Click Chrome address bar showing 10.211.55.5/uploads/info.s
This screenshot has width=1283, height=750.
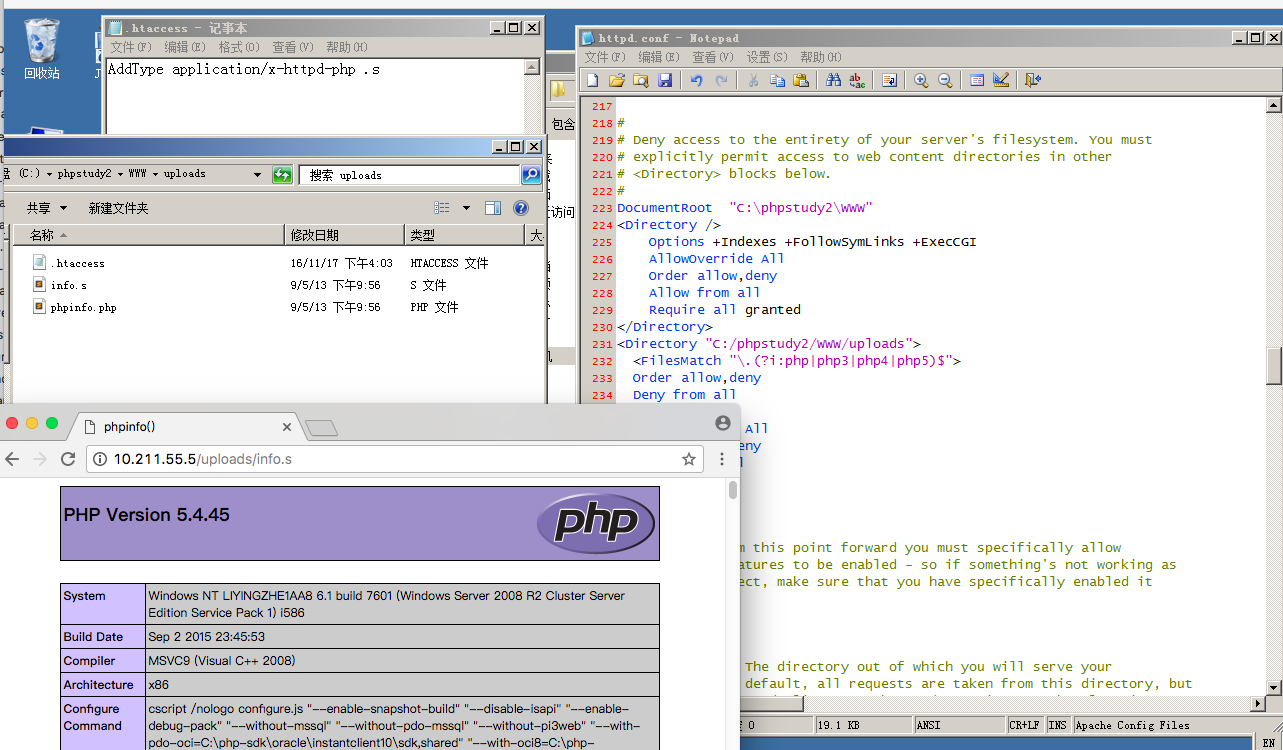coord(395,459)
